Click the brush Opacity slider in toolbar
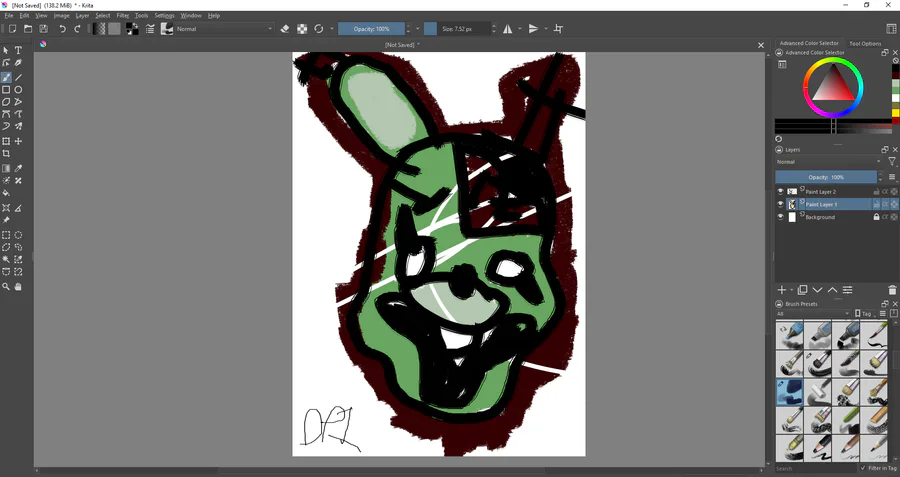The image size is (900, 477). coord(371,29)
